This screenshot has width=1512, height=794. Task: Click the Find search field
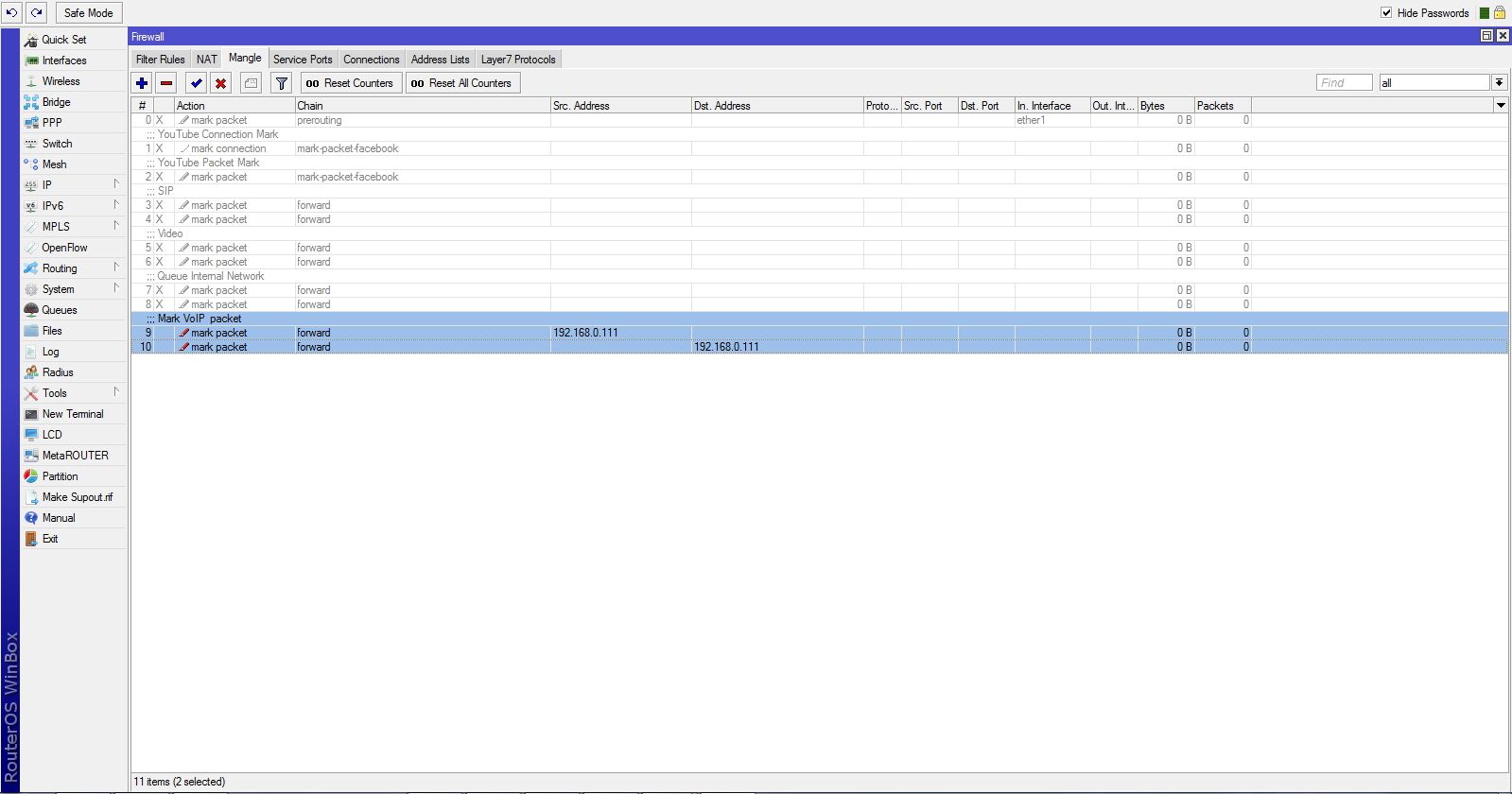click(1344, 83)
